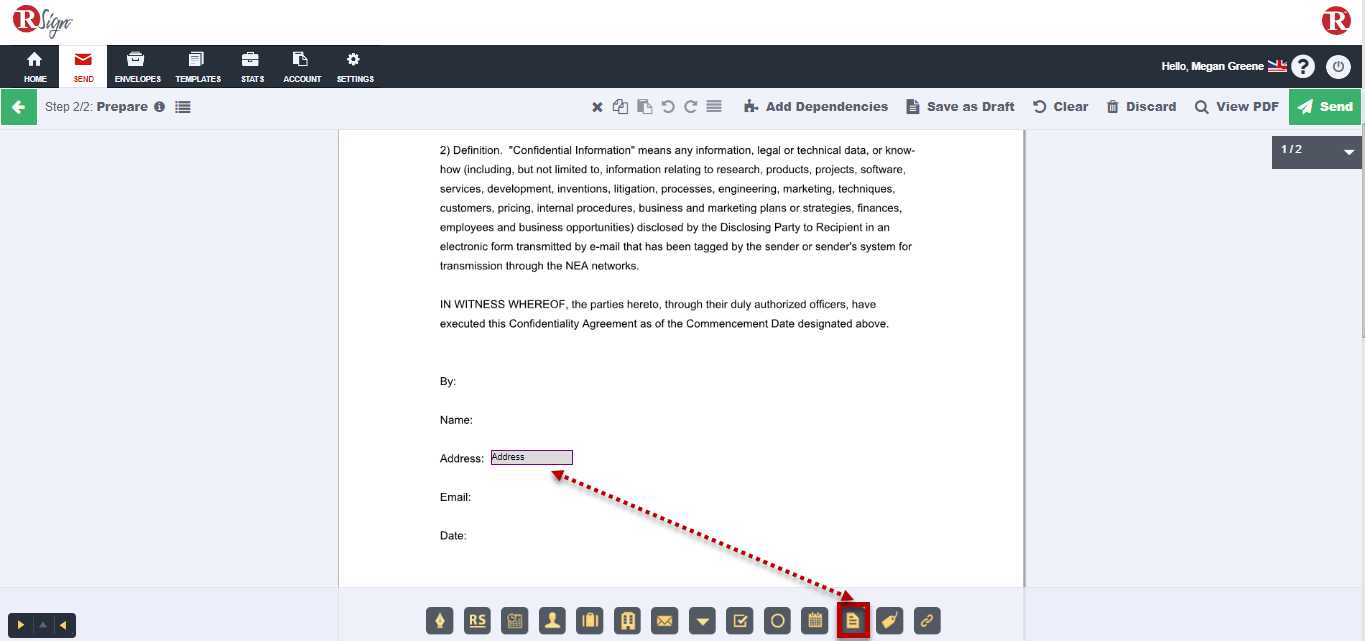Click the green Send button
Image resolution: width=1365 pixels, height=641 pixels.
click(x=1324, y=107)
